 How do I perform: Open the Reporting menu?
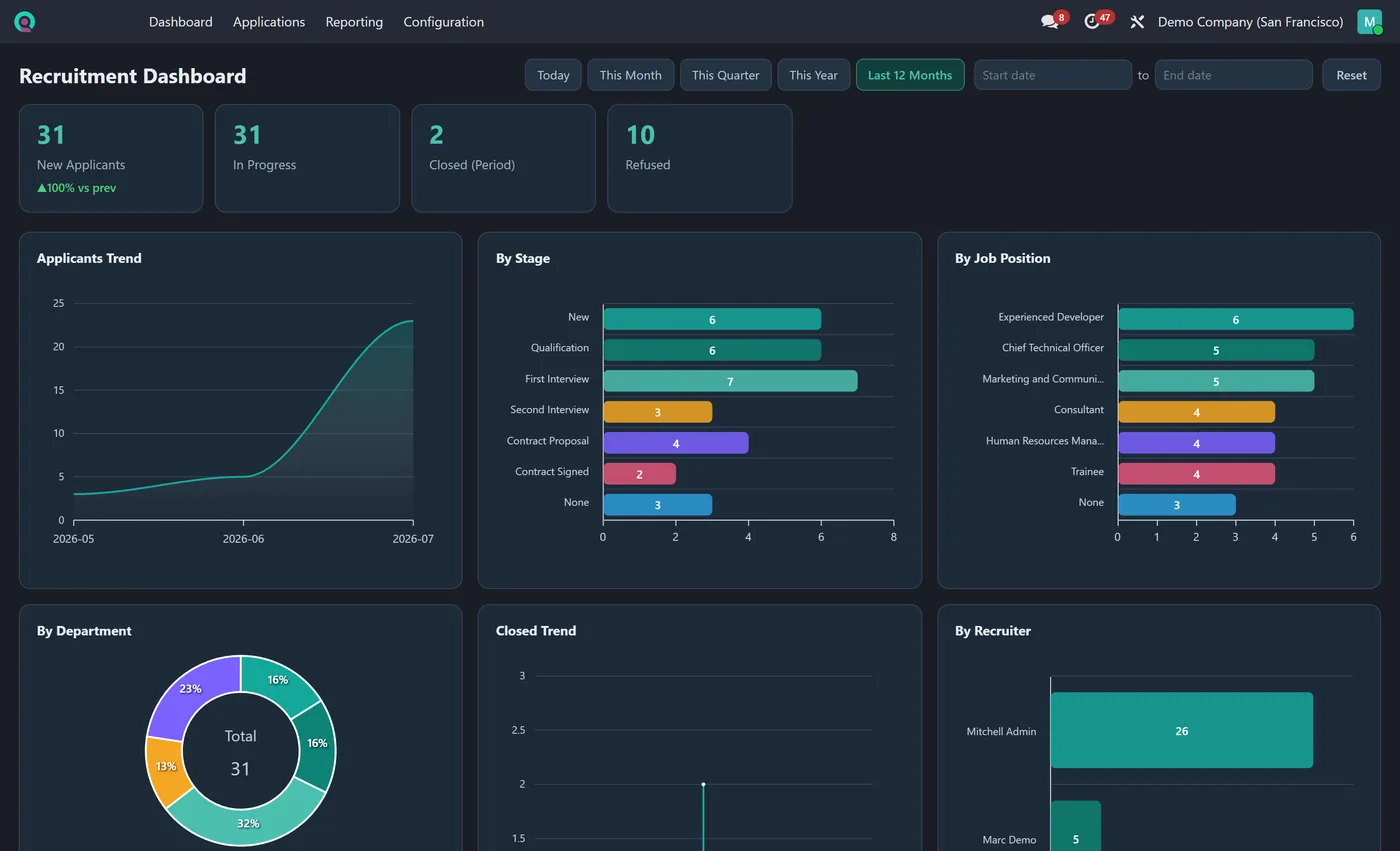pos(354,21)
